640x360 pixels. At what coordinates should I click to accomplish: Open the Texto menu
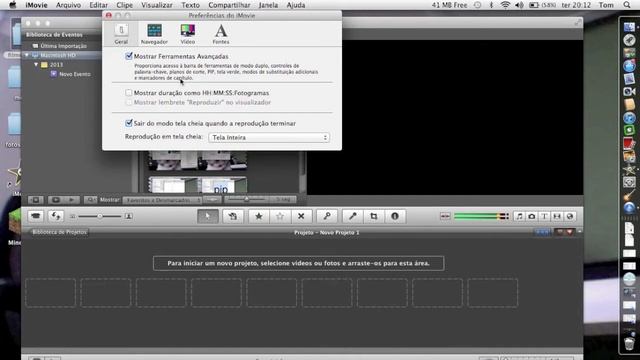(190, 5)
